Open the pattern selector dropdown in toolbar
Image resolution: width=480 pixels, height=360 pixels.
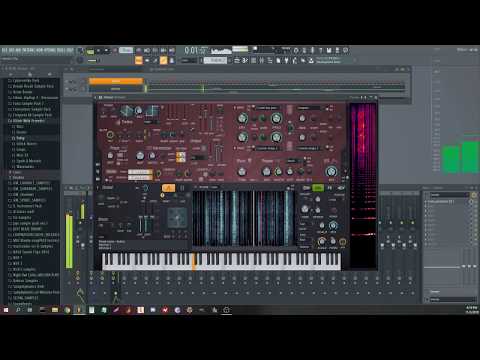(x=215, y=60)
